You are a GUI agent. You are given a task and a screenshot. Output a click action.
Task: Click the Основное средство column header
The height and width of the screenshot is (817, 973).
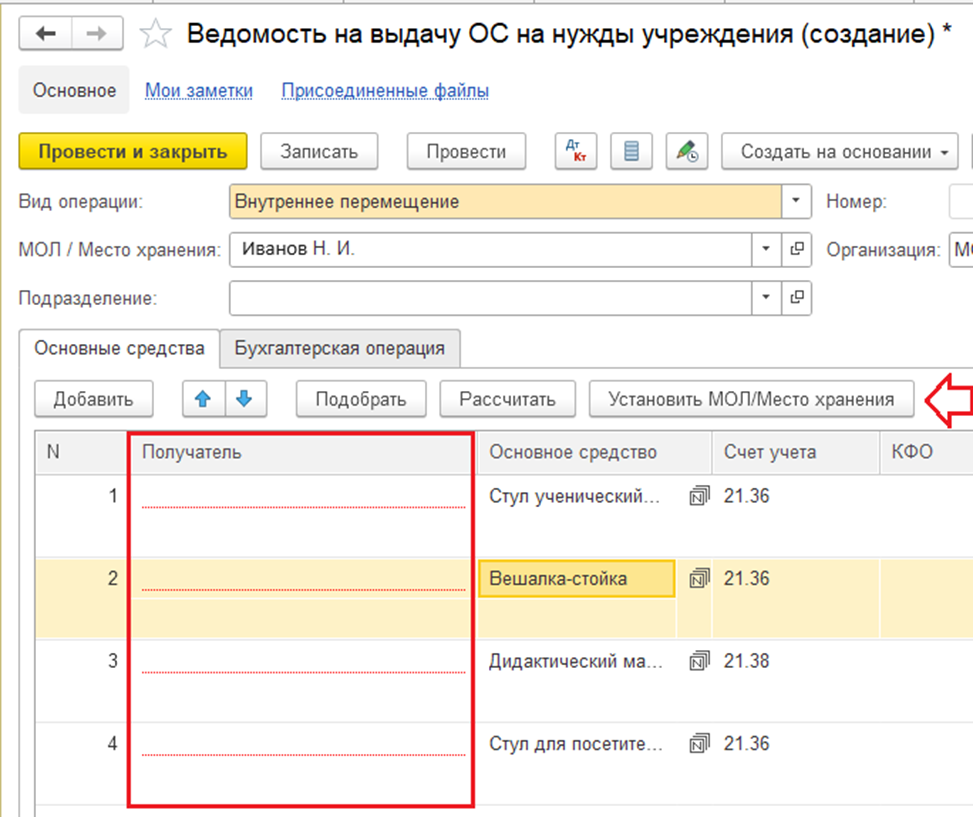coord(594,452)
